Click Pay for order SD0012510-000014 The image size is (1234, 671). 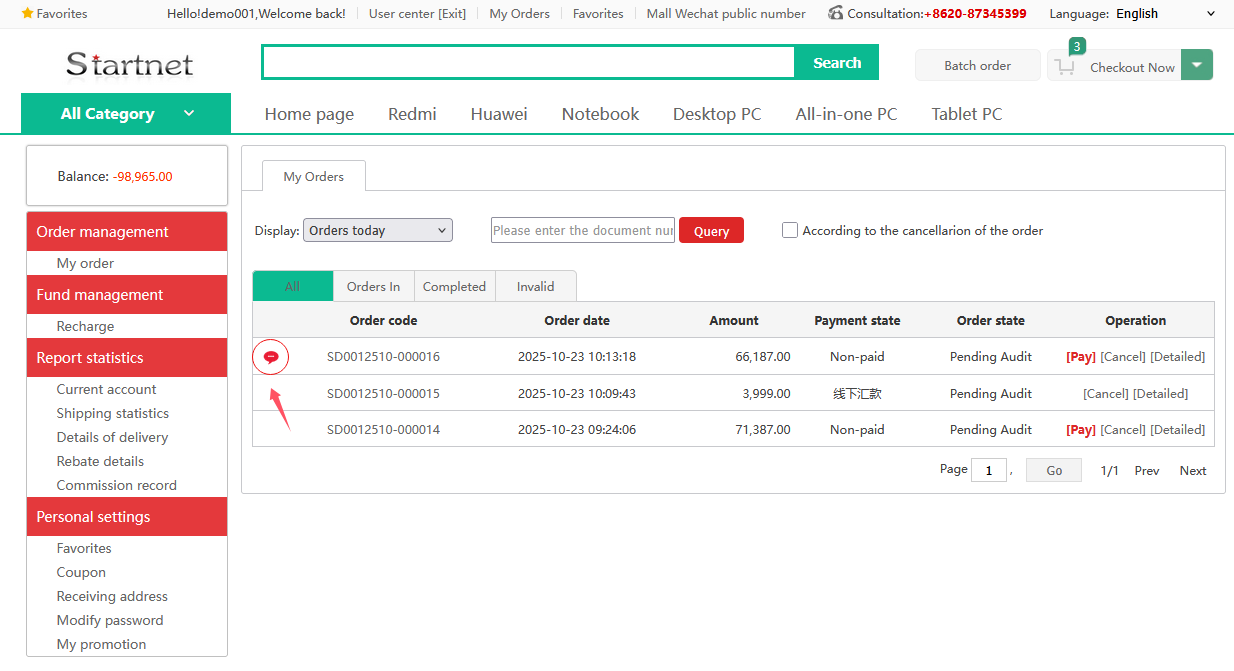click(1080, 430)
